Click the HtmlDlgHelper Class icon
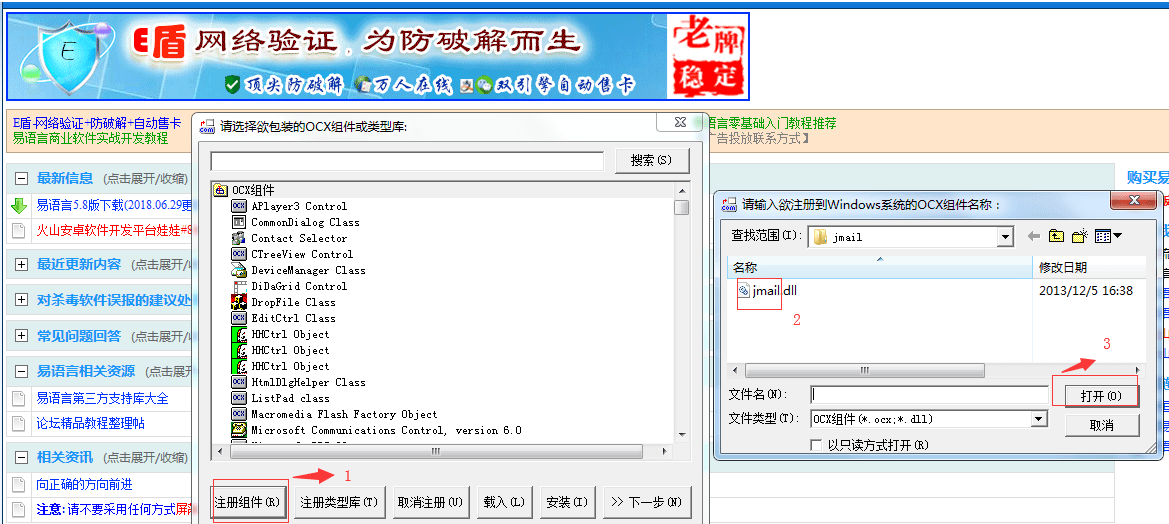Screen dimensions: 1169x524 point(239,382)
